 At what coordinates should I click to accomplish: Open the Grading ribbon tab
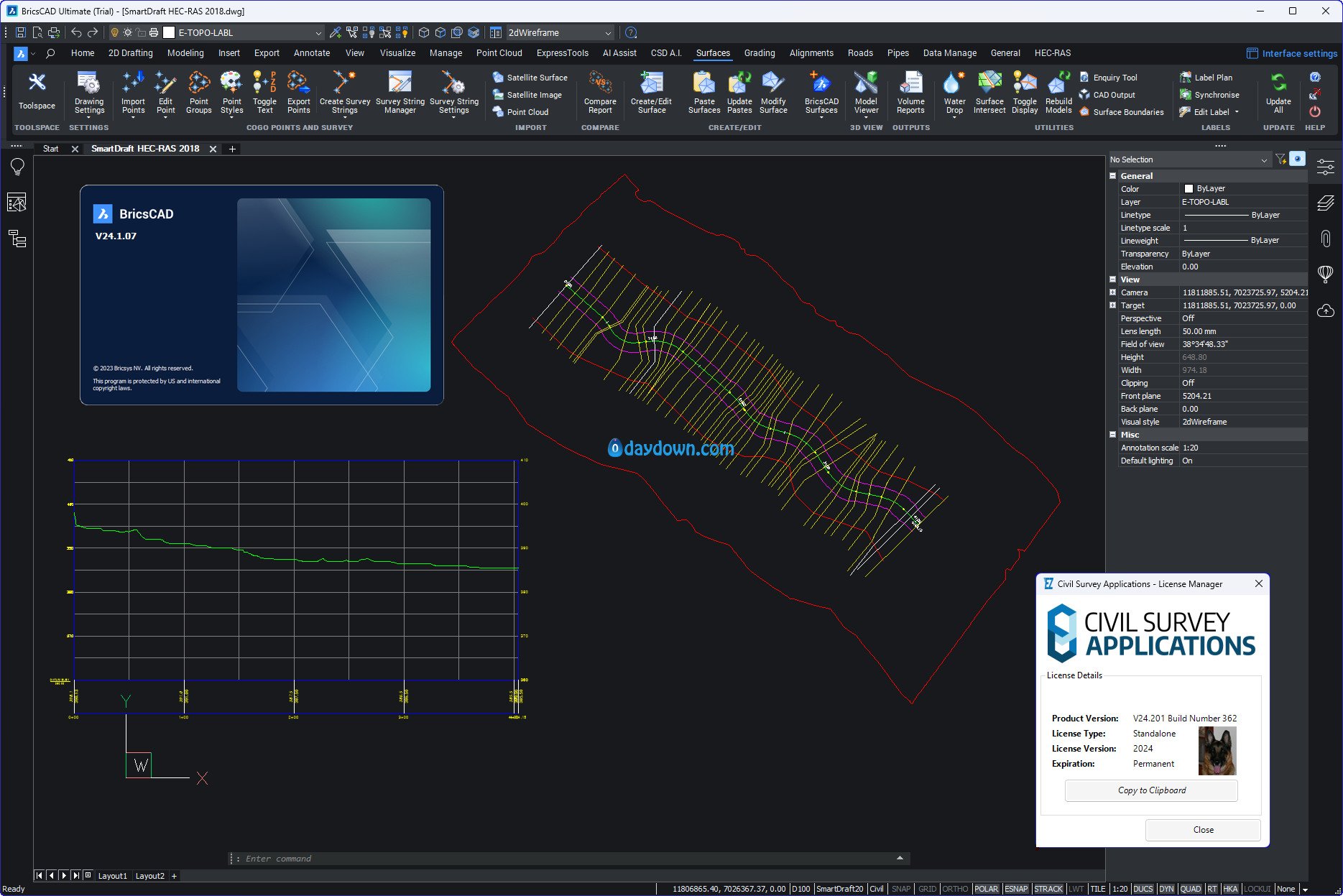click(760, 53)
